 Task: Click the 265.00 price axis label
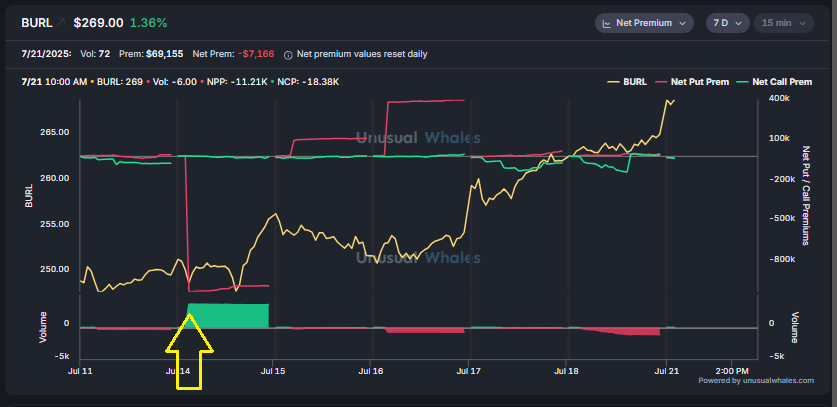click(54, 132)
